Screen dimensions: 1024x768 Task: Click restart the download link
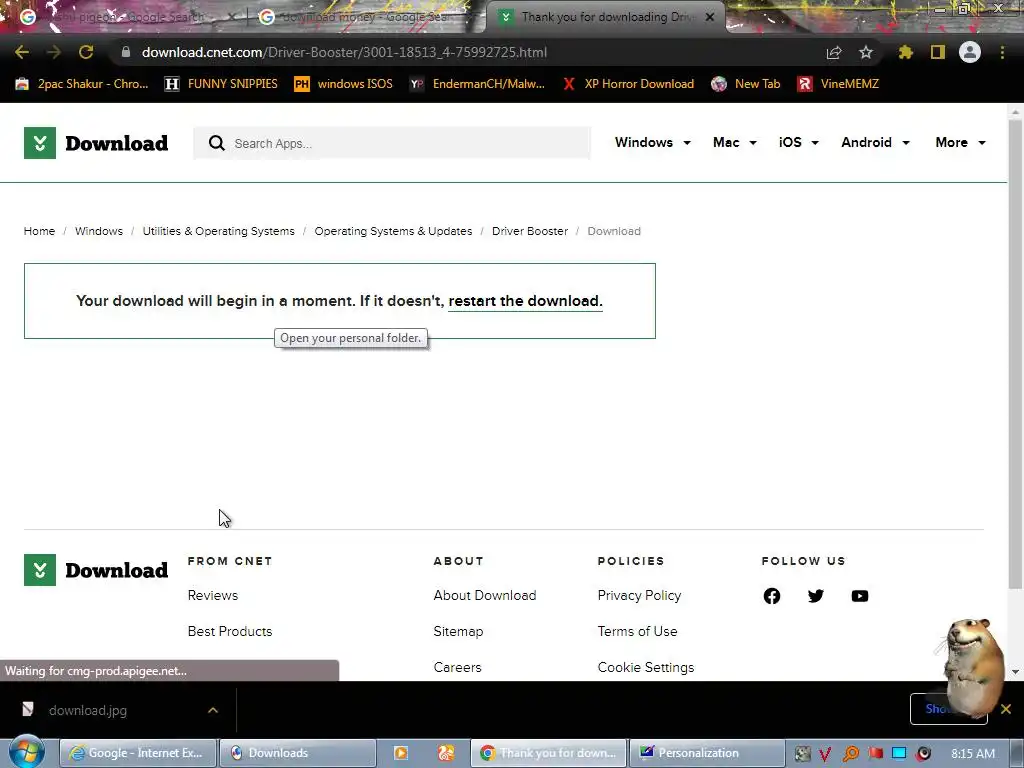coord(525,301)
